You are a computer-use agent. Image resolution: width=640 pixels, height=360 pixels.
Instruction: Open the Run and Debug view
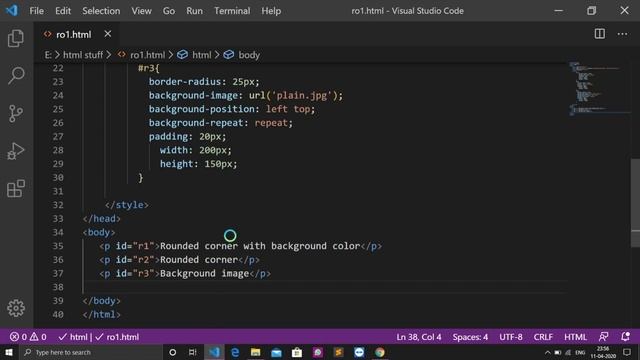click(x=16, y=151)
